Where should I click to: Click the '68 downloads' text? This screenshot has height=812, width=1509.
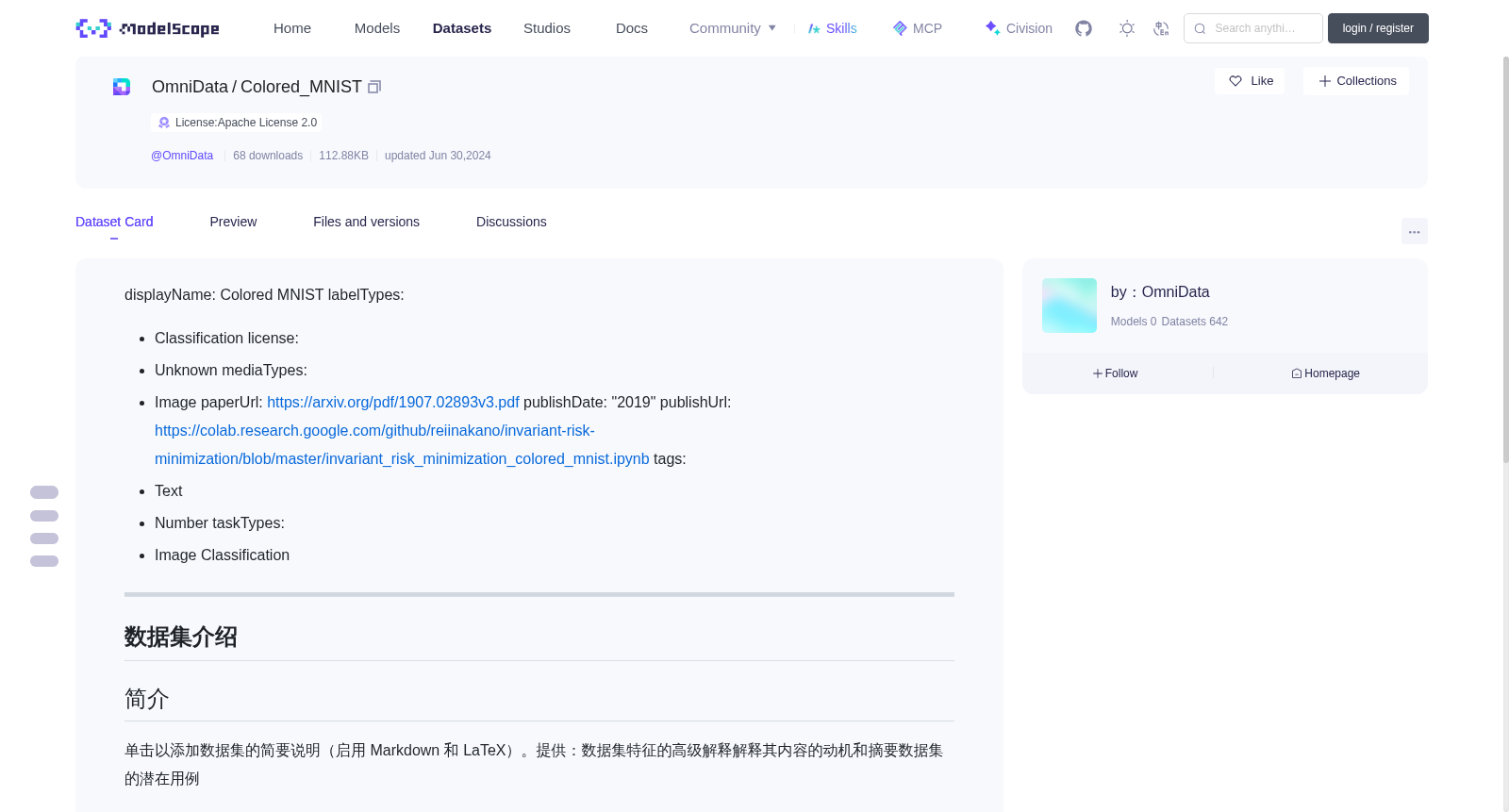tap(268, 156)
